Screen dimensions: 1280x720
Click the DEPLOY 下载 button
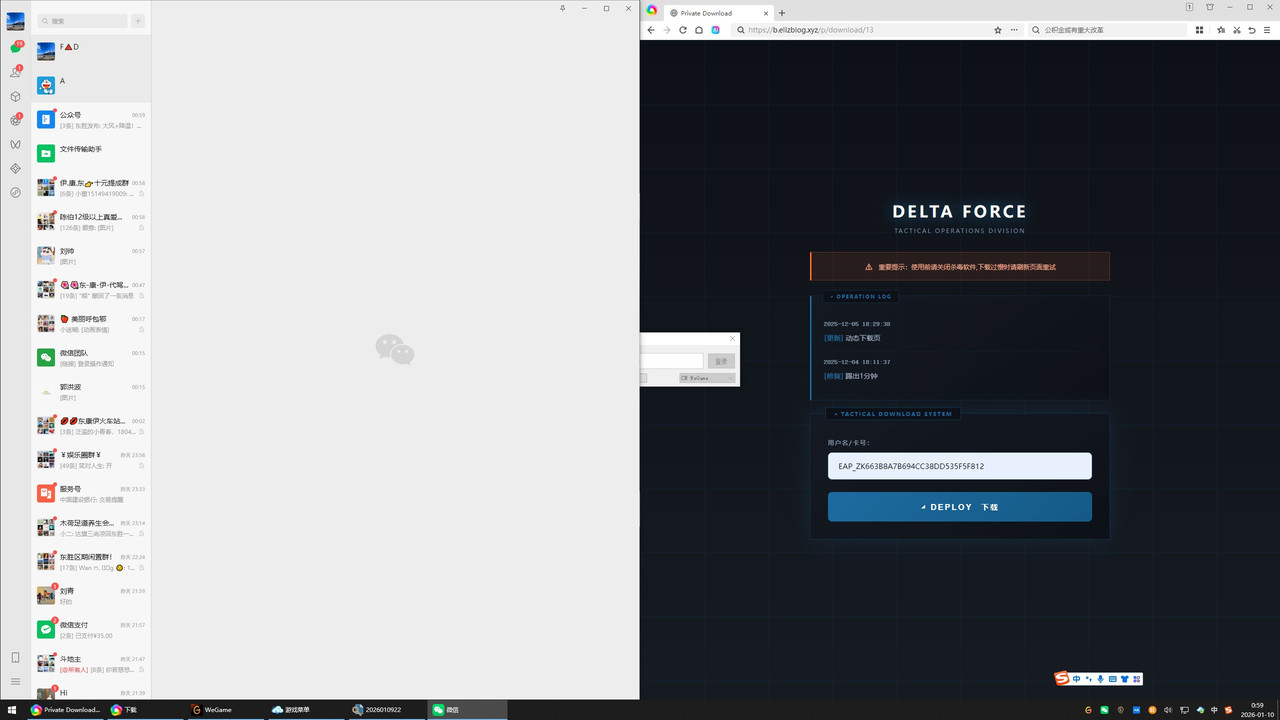tap(959, 507)
